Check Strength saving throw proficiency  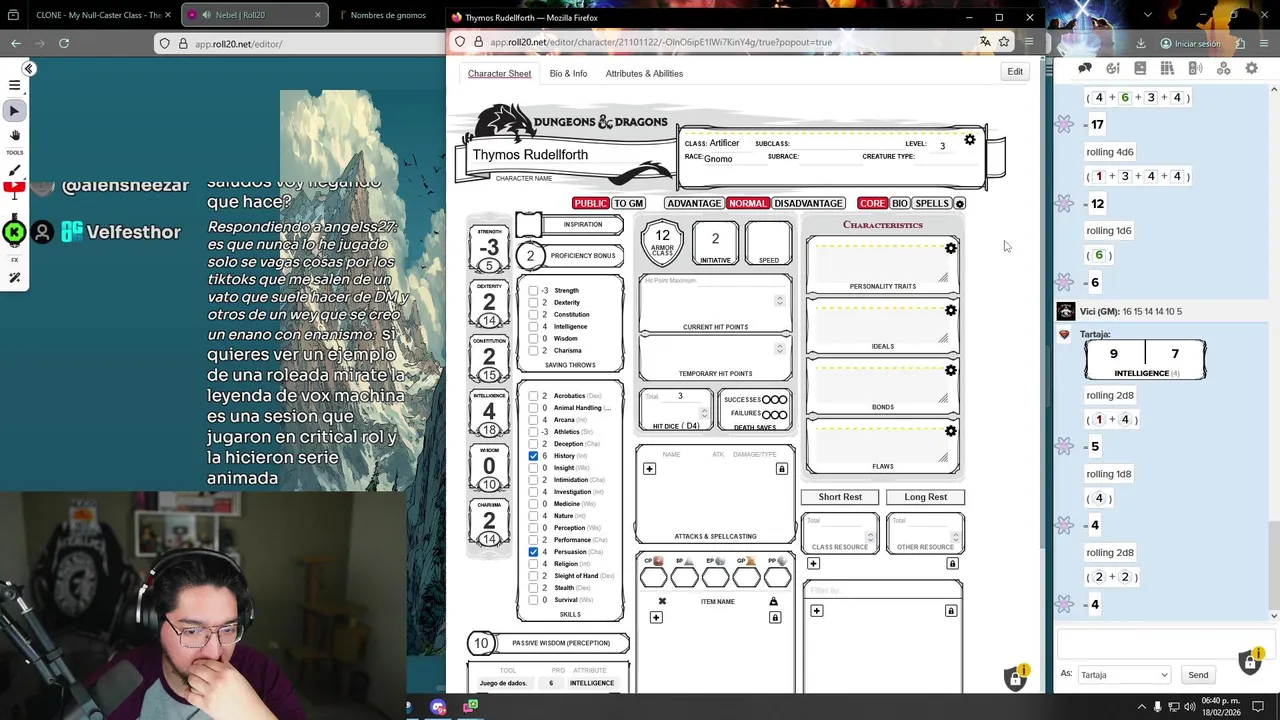click(x=533, y=291)
